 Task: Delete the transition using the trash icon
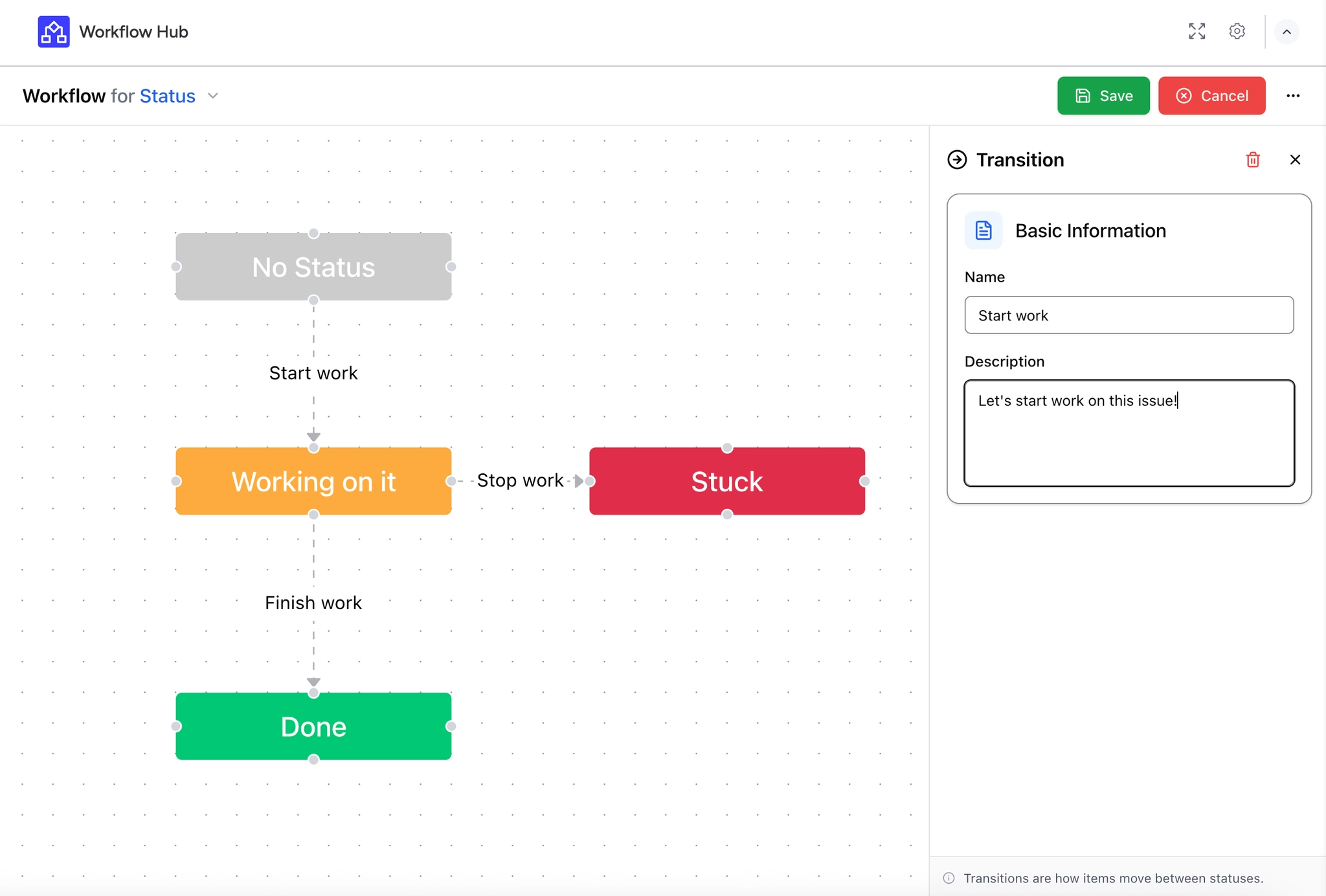point(1253,159)
